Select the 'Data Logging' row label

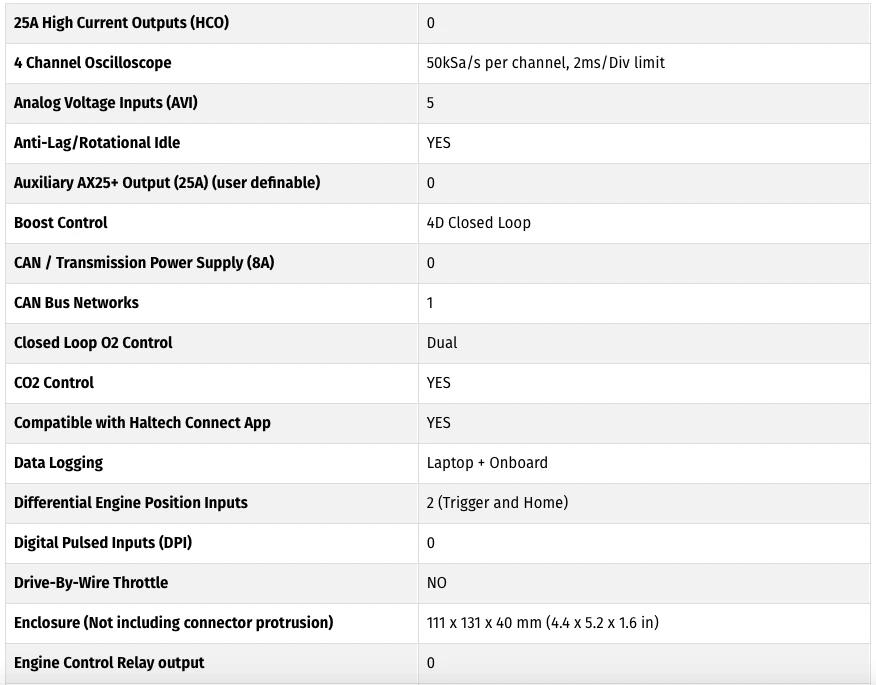[x=58, y=463]
